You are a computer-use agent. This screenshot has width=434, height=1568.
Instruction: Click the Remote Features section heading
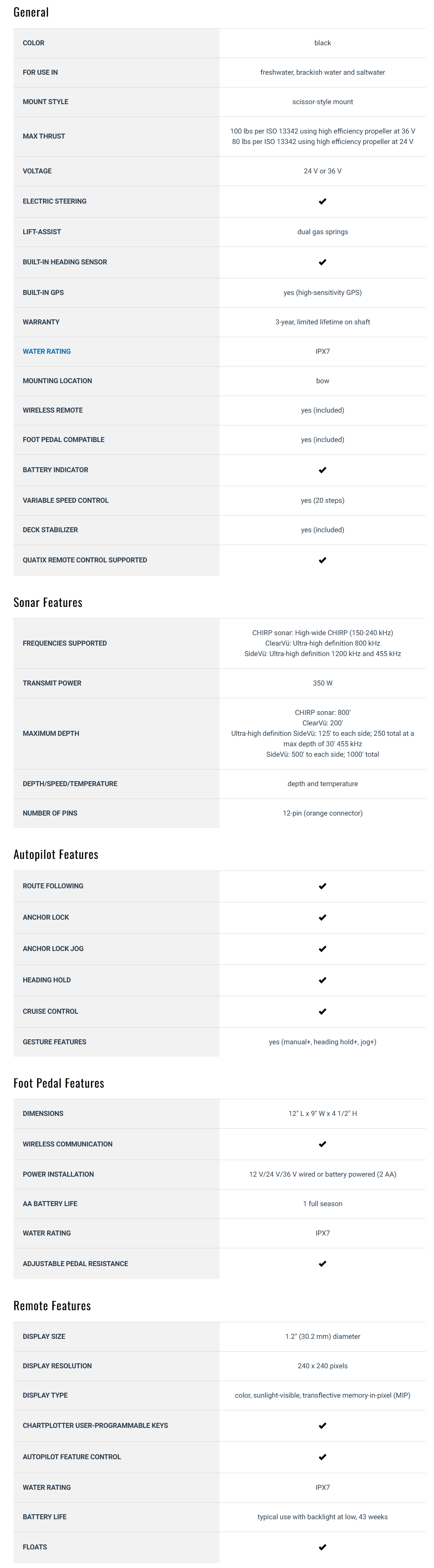[52, 1306]
